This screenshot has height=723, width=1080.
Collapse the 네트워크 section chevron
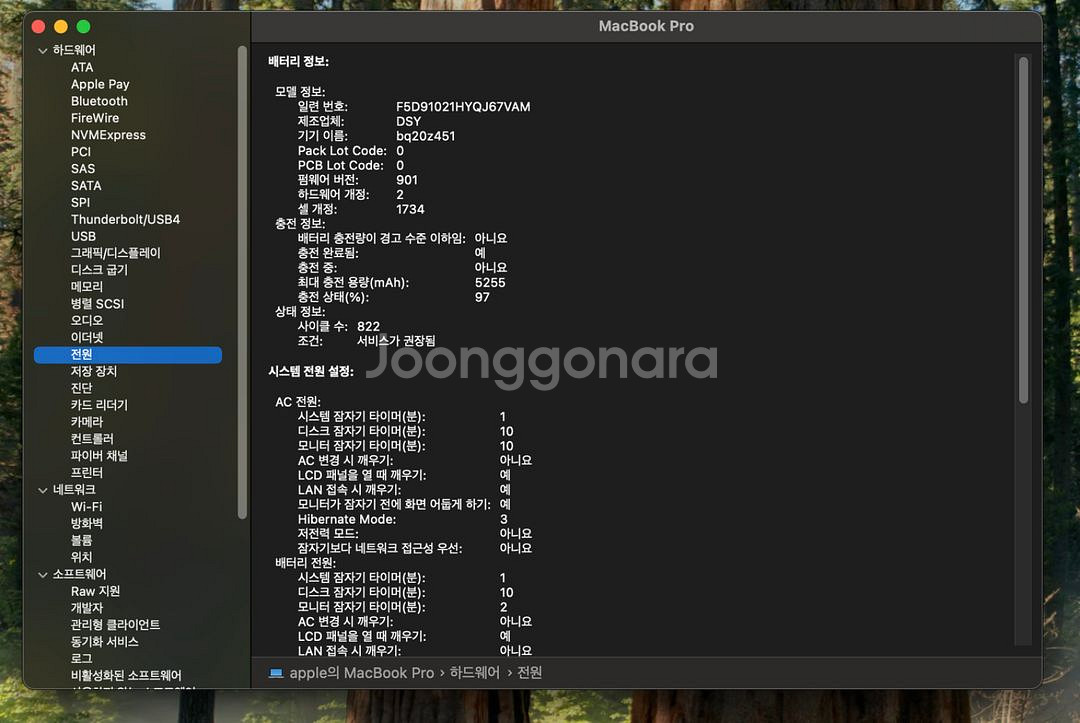pos(42,490)
